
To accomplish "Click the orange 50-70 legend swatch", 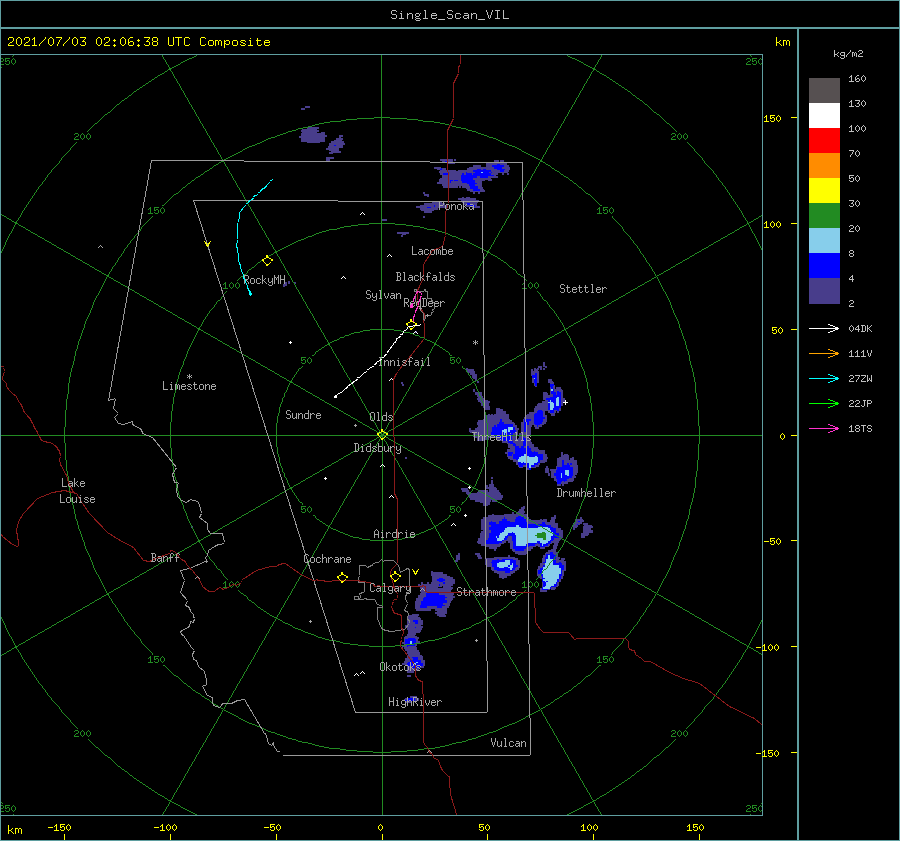I will coord(824,165).
